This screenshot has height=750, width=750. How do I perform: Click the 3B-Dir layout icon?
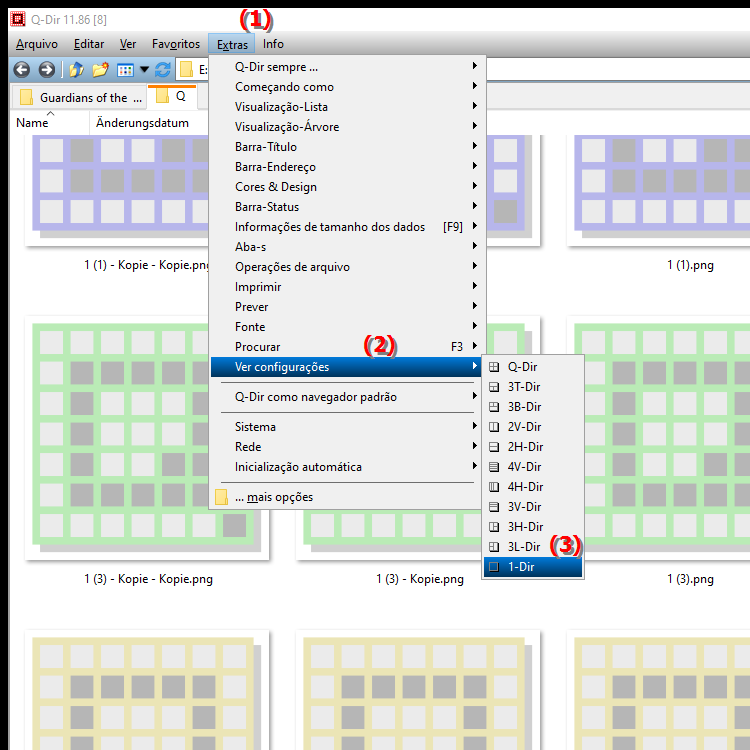point(494,407)
